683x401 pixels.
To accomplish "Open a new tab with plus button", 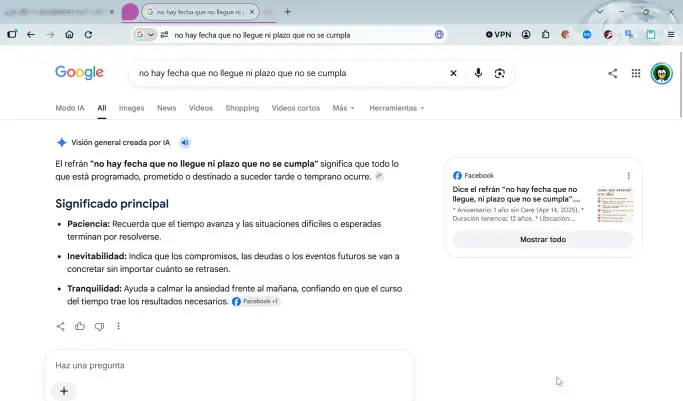I will click(x=287, y=12).
